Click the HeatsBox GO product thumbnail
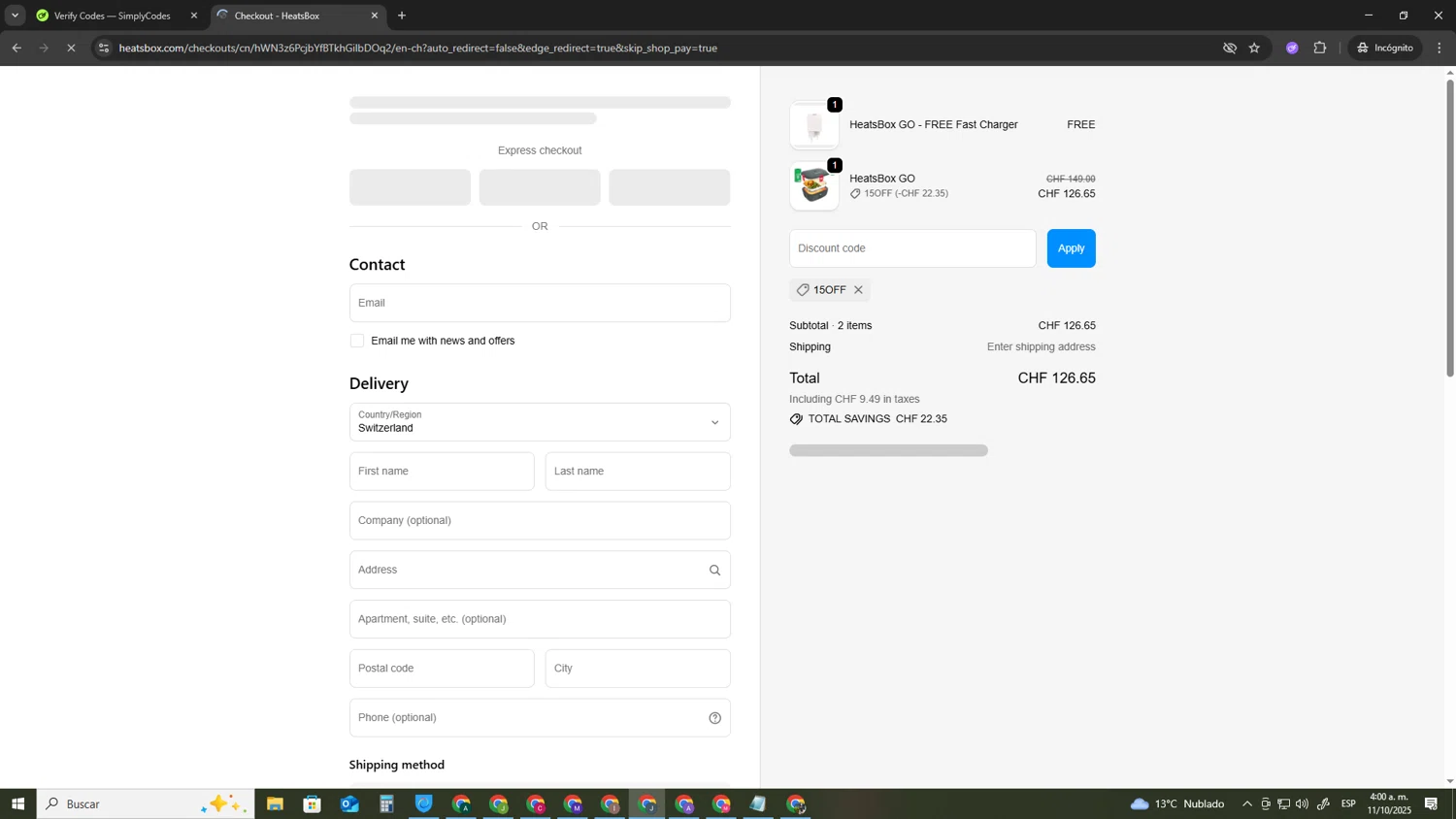Image resolution: width=1456 pixels, height=819 pixels. [x=814, y=186]
